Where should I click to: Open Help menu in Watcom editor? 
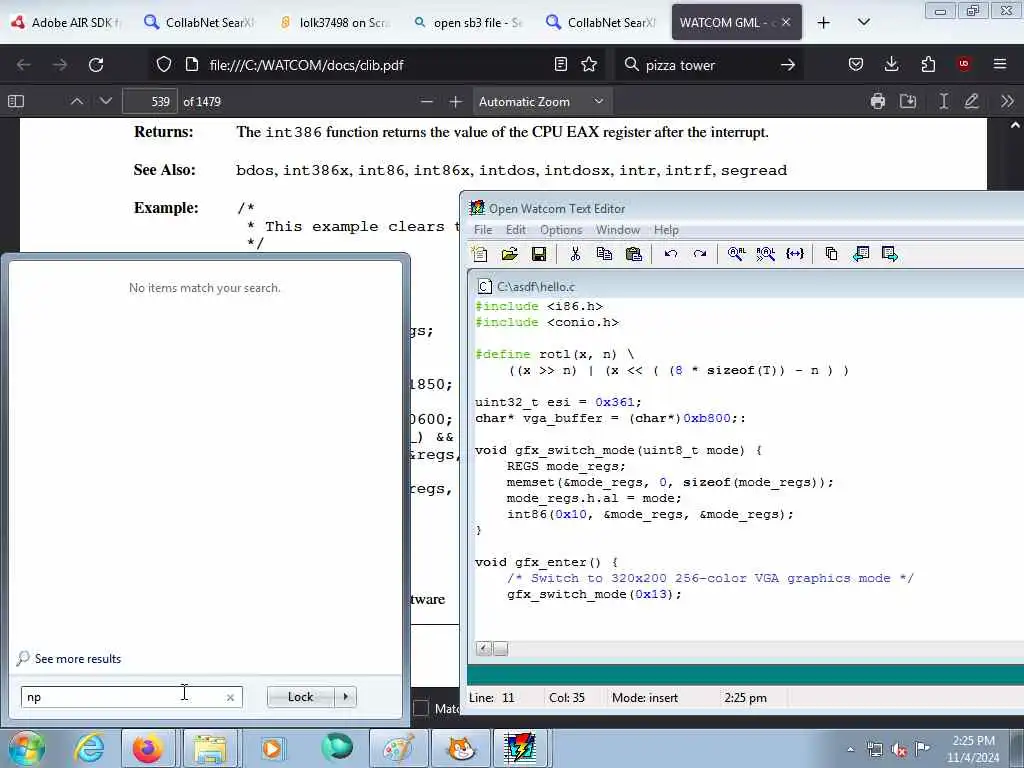click(x=666, y=230)
